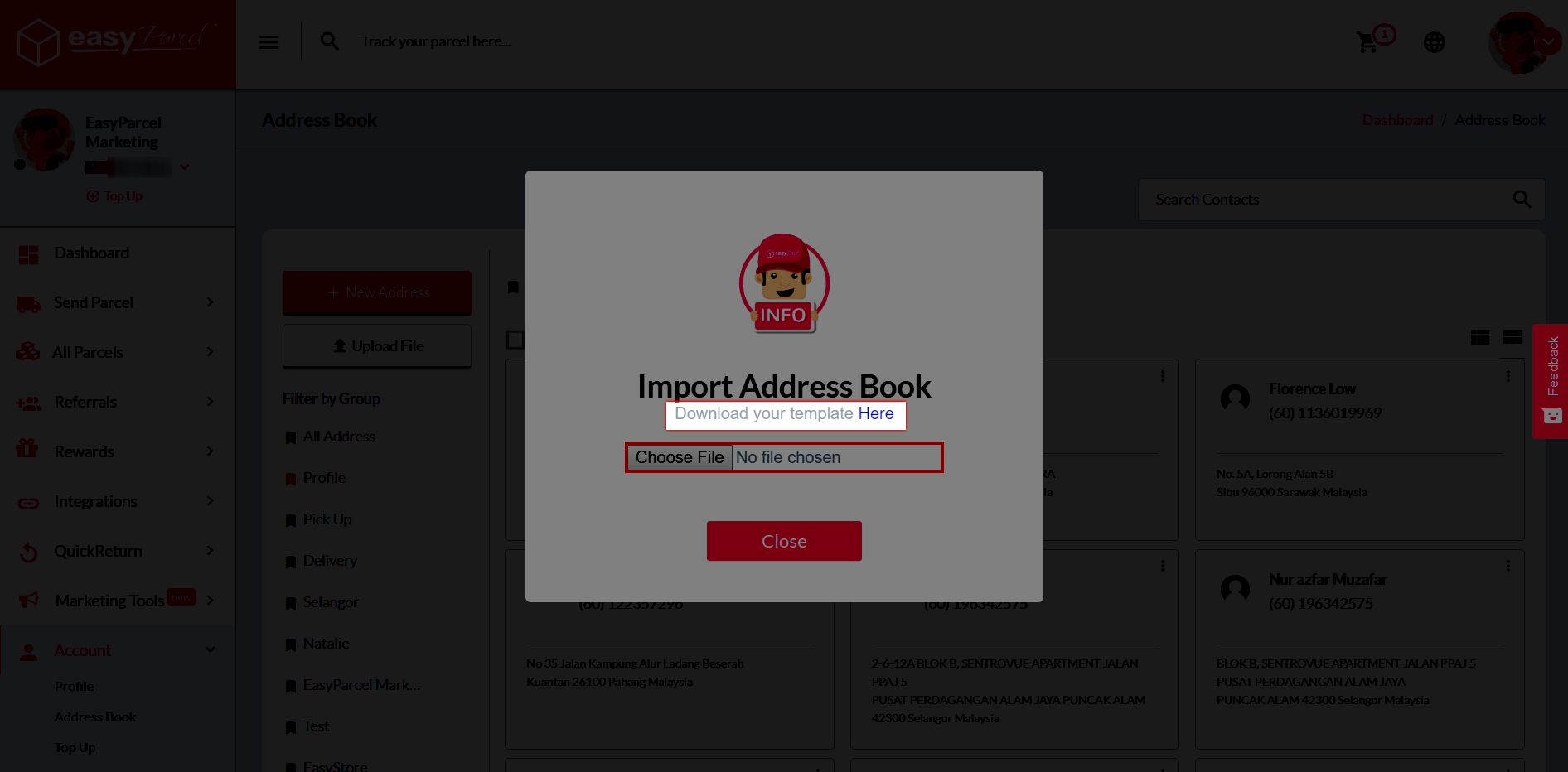Expand the Integrations submenu
The image size is (1568, 772).
[x=210, y=501]
